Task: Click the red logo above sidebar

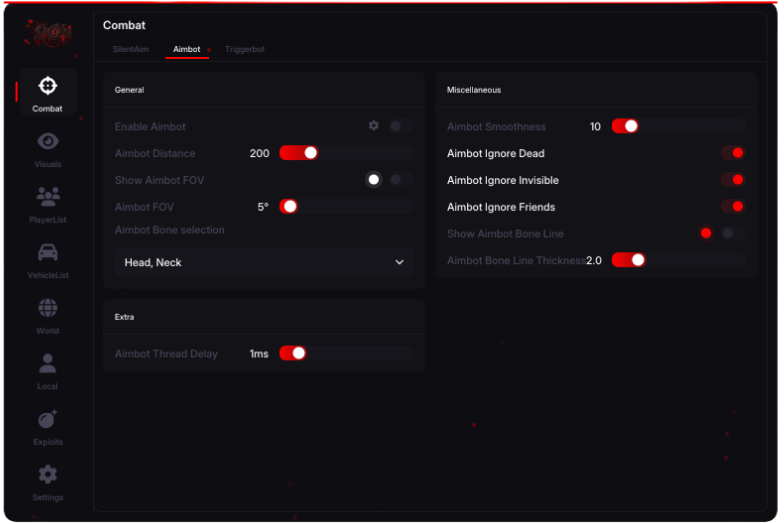Action: tap(48, 34)
